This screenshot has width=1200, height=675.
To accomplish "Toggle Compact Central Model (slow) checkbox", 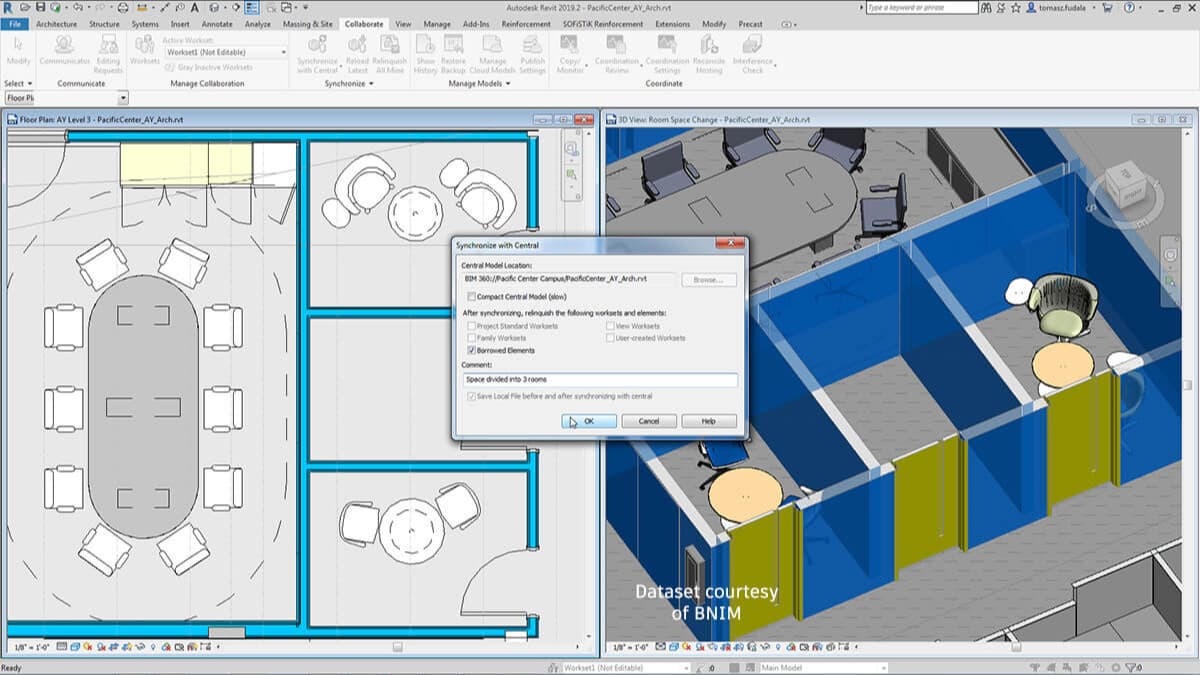I will 470,296.
